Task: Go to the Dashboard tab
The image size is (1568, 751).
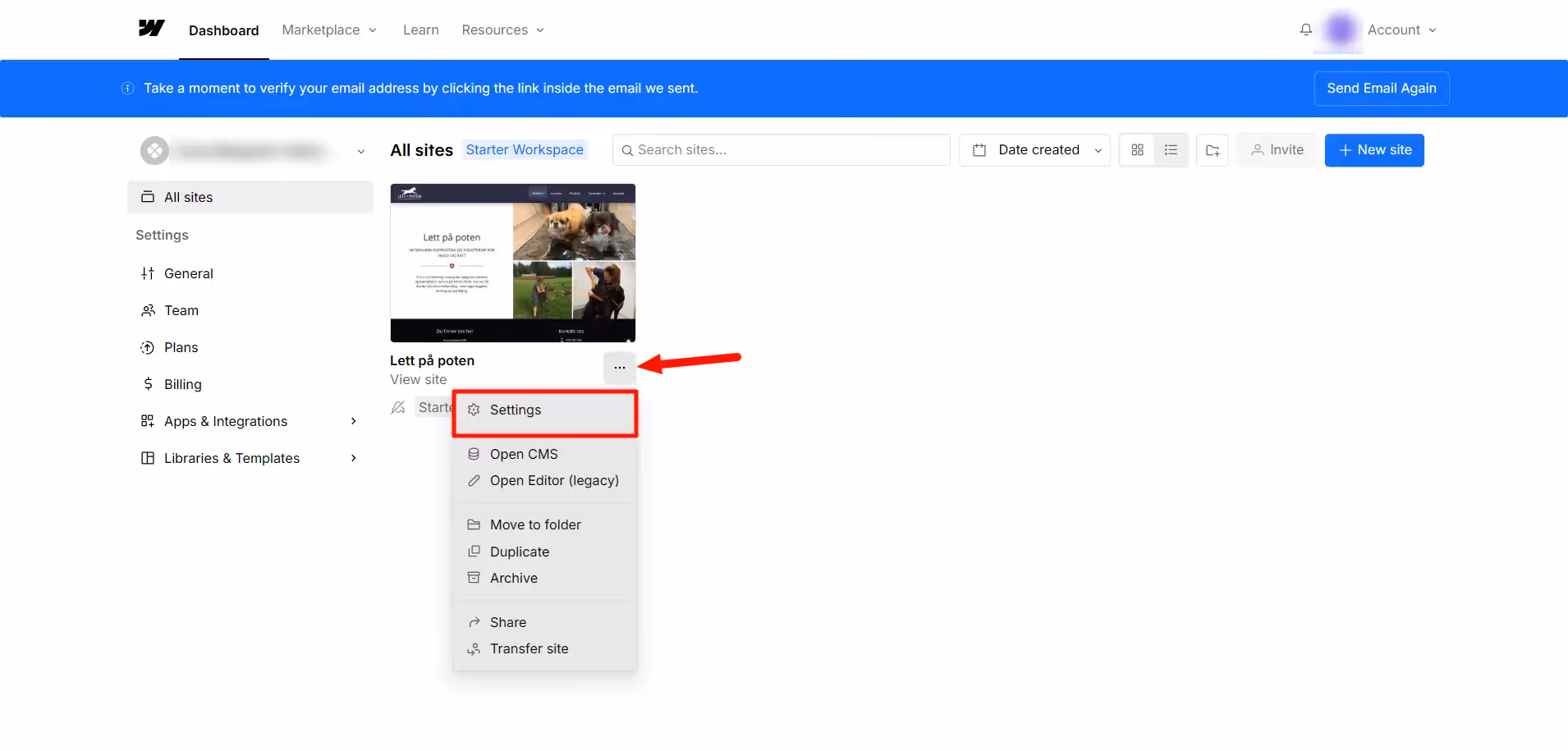Action: click(224, 30)
